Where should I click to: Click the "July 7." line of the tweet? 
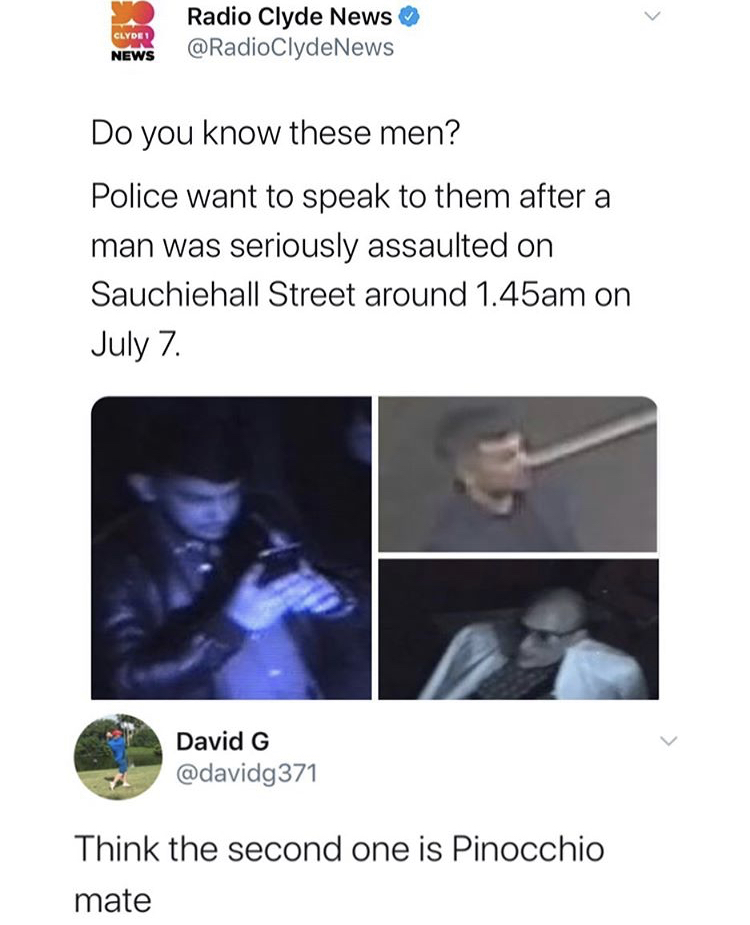coord(135,345)
